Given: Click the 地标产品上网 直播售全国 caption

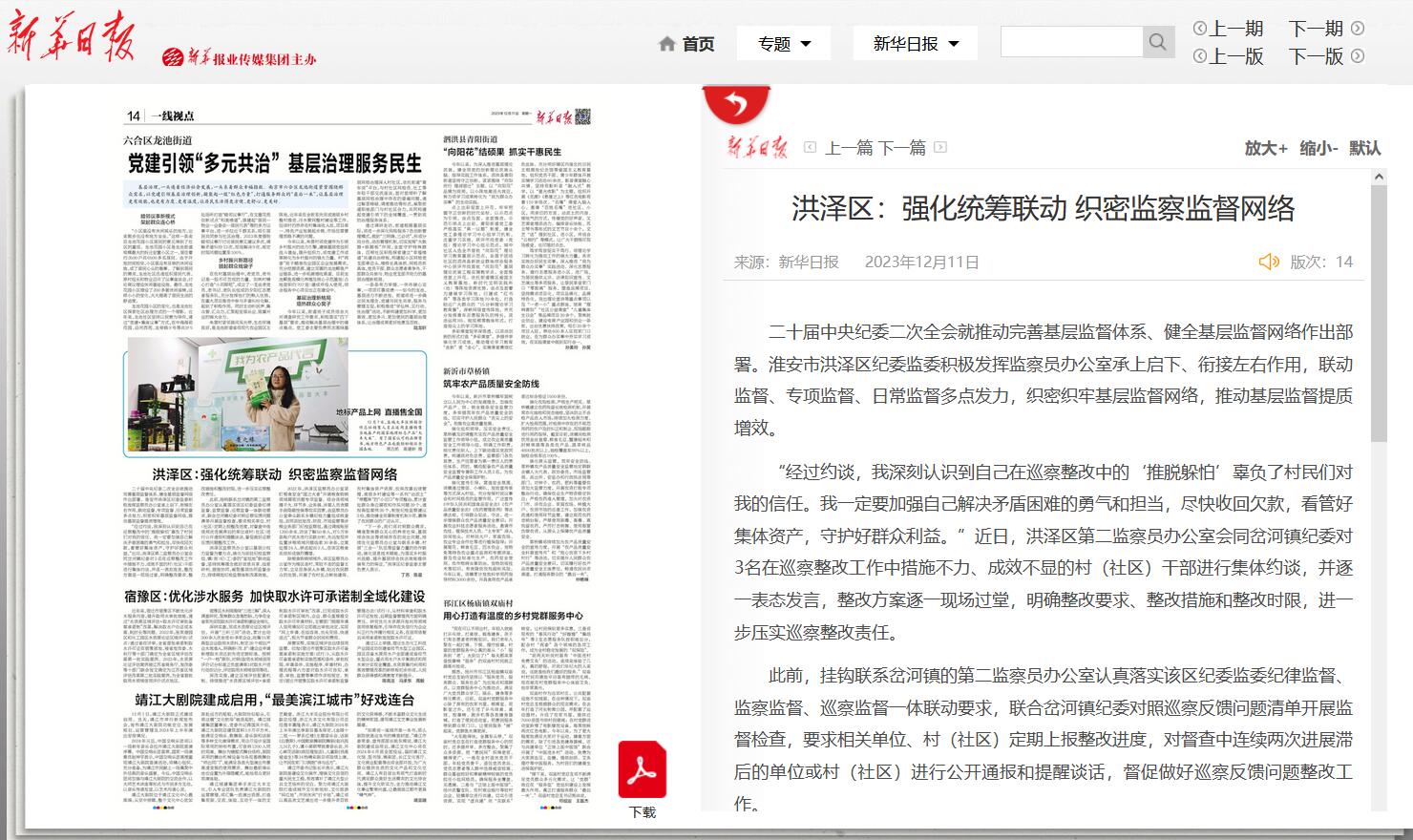Looking at the screenshot, I should (379, 412).
